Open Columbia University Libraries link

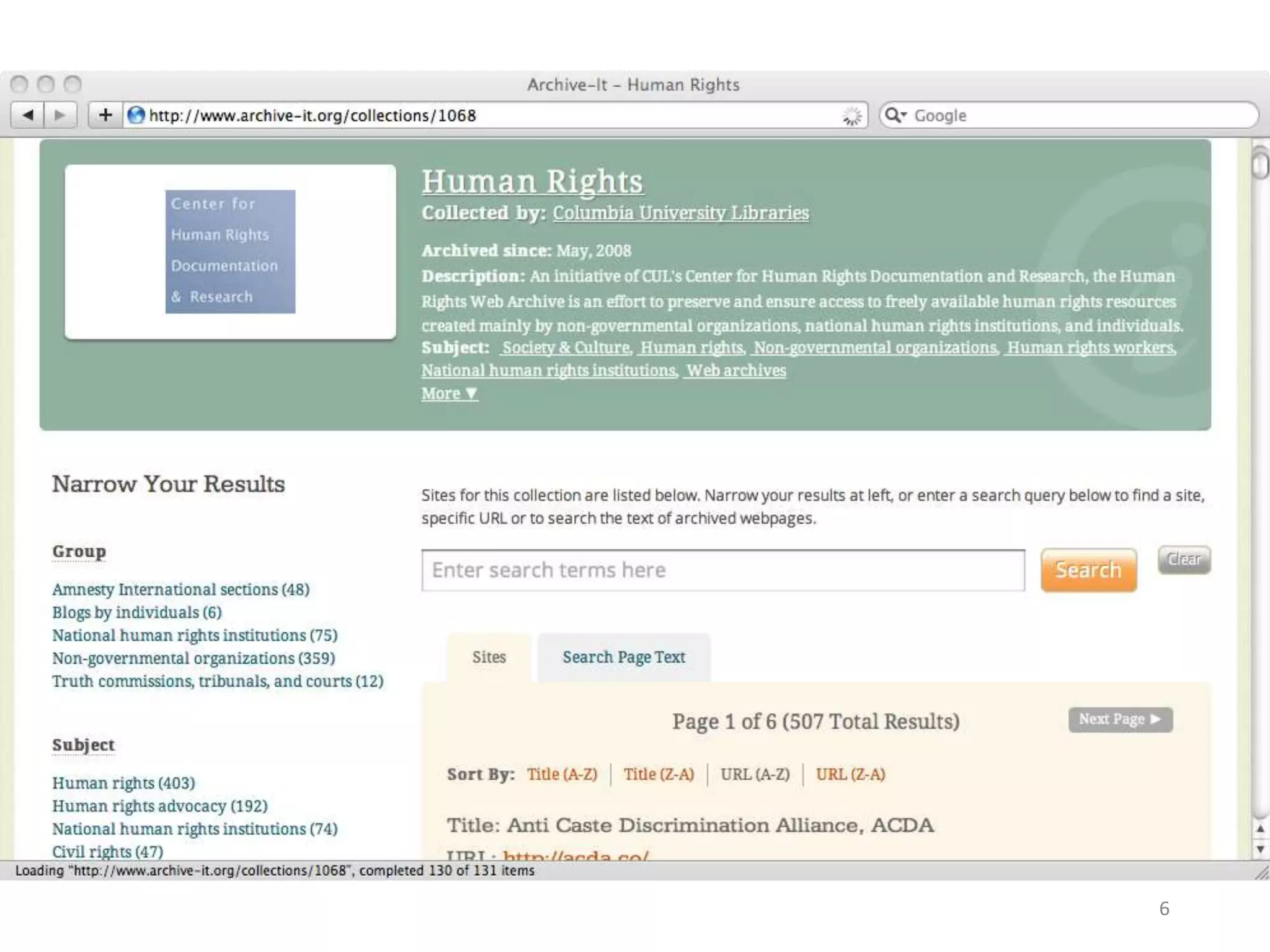[680, 213]
